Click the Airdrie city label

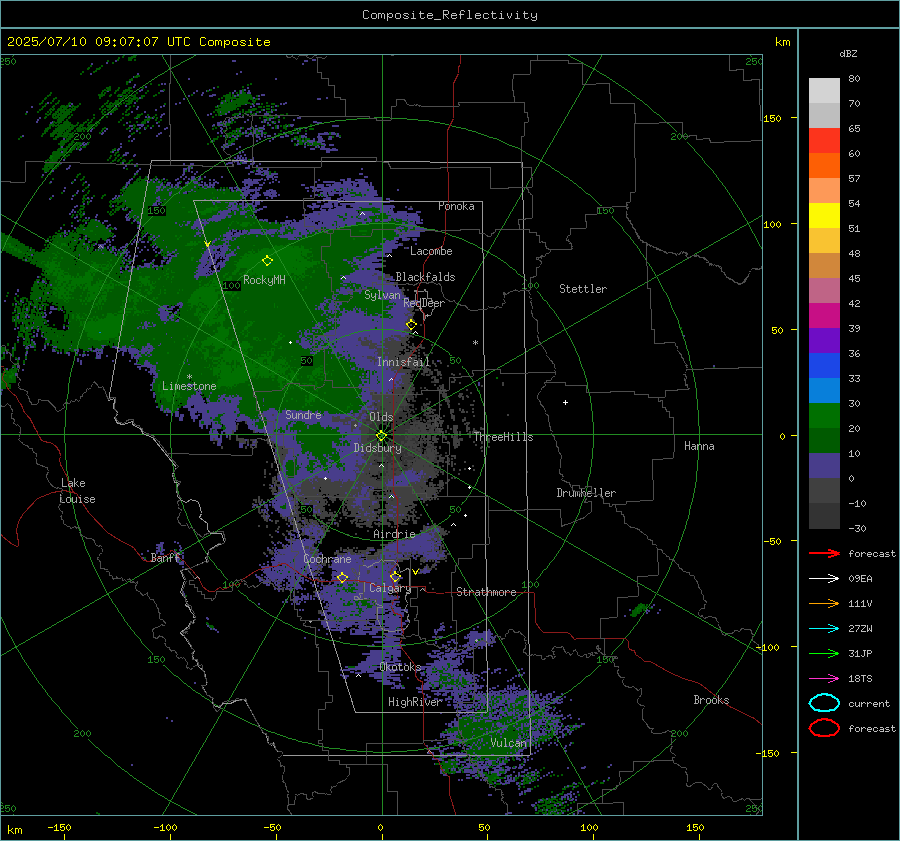click(394, 534)
